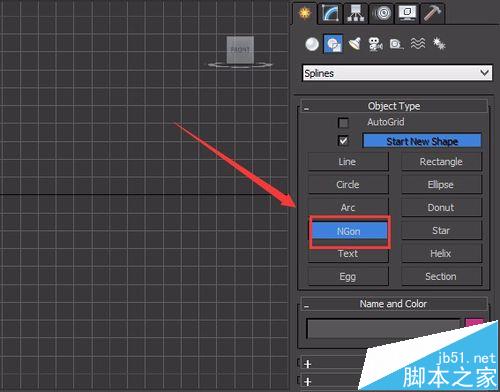Collapse the Object Type rollout
Screen dimensions: 500x392
[x=394, y=106]
